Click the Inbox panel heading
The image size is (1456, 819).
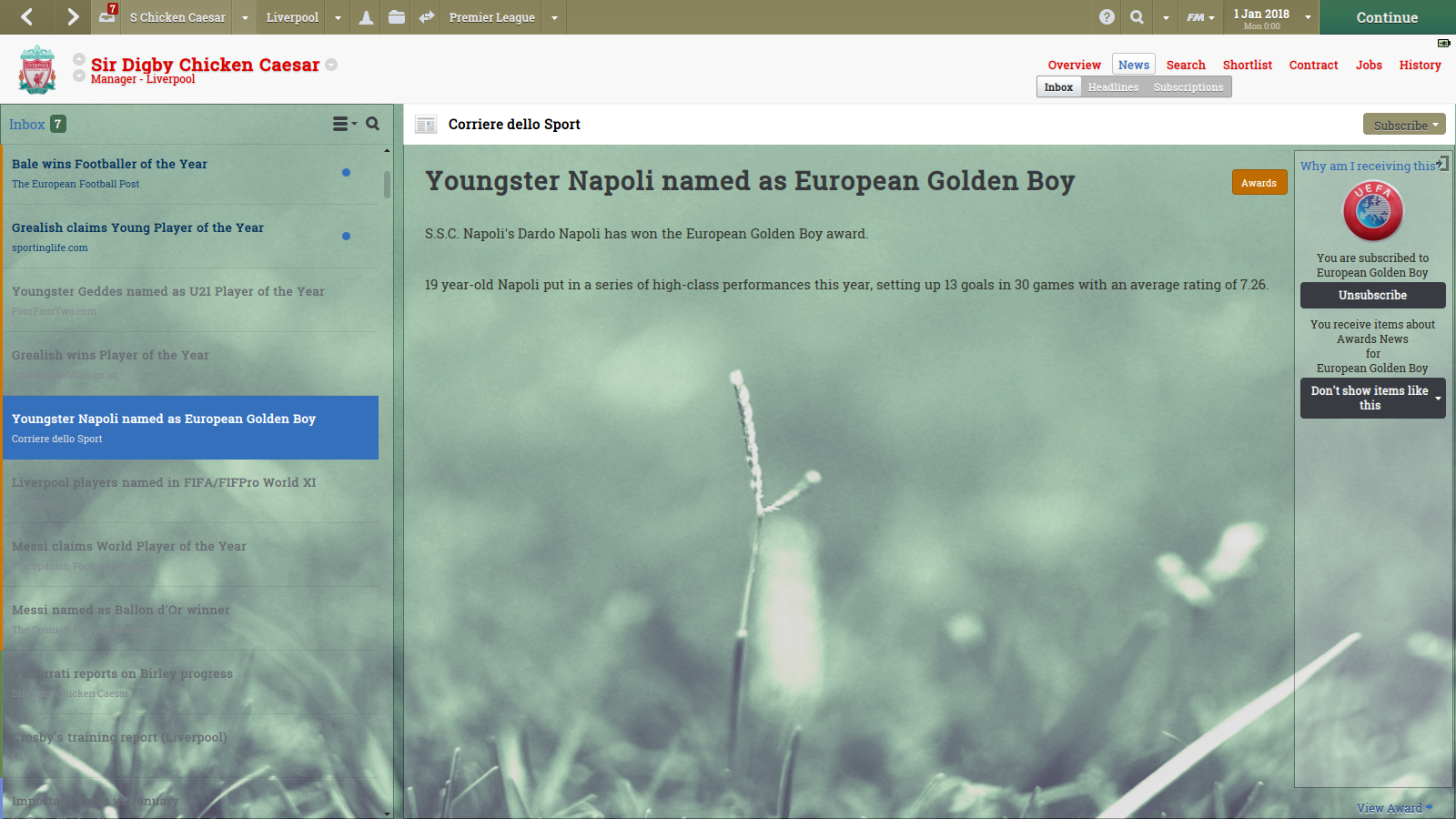pos(27,125)
